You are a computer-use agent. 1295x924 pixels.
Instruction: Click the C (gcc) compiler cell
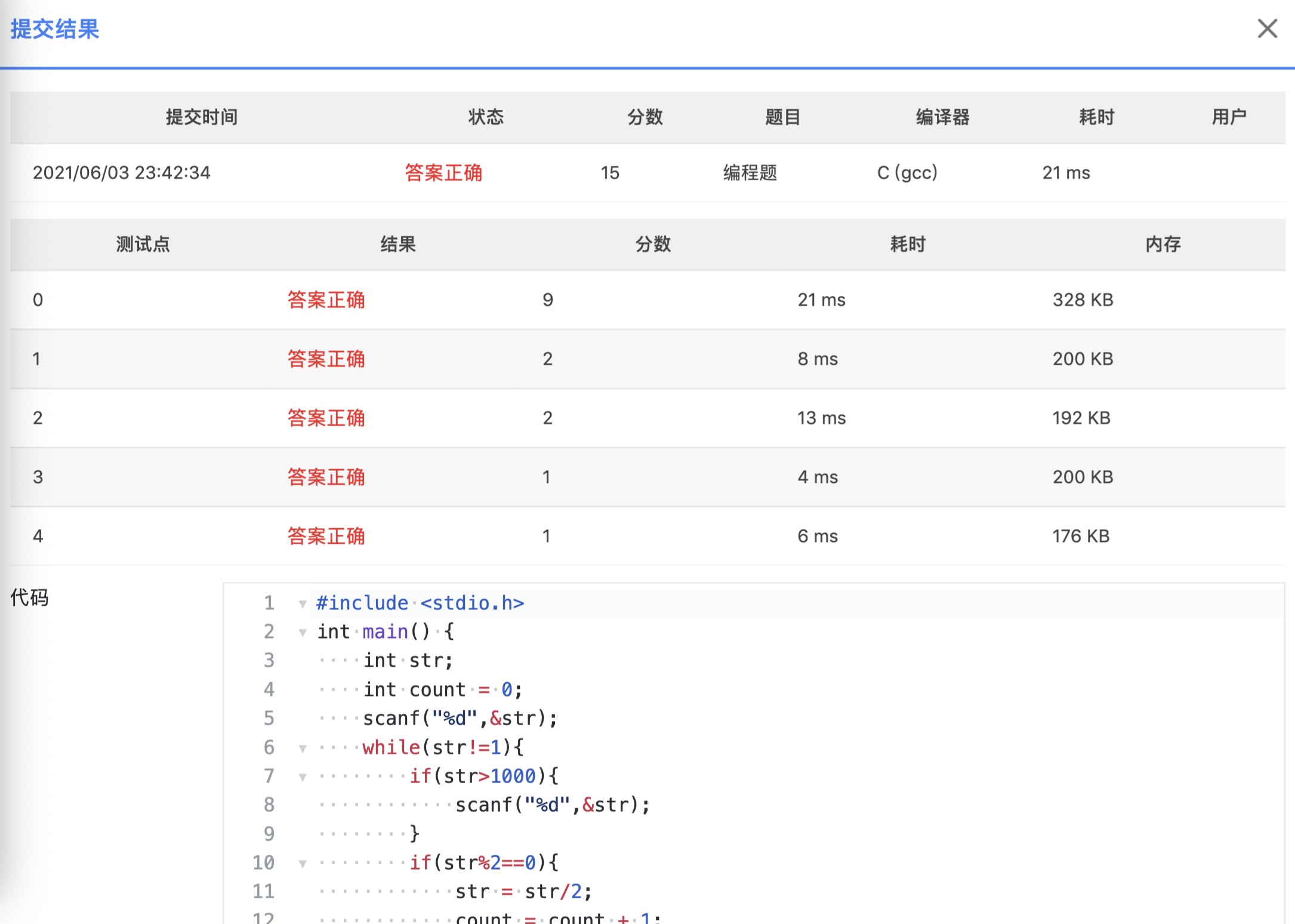[907, 173]
